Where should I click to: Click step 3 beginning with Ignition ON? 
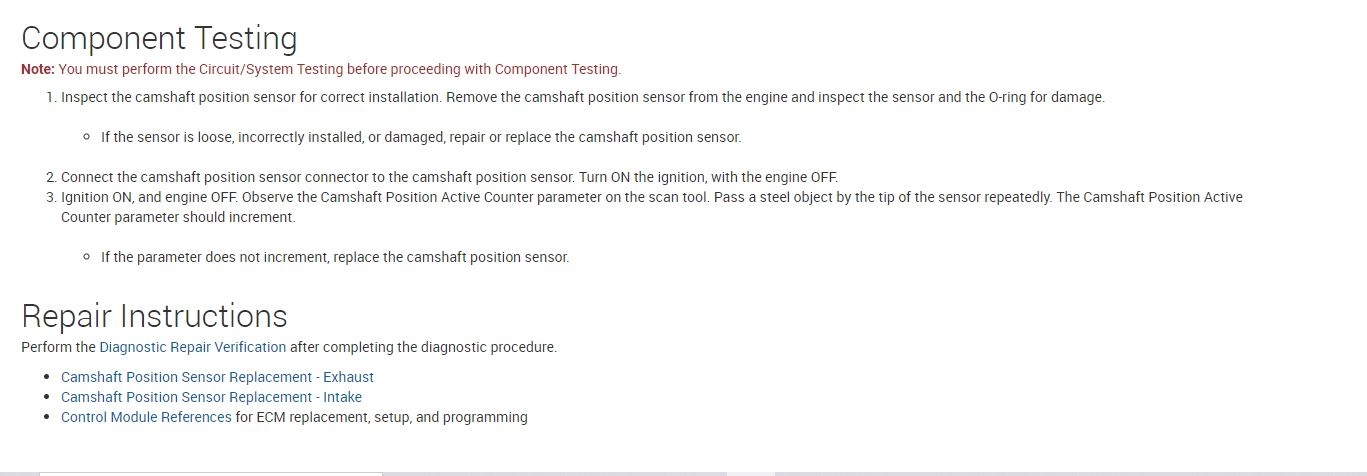[651, 197]
